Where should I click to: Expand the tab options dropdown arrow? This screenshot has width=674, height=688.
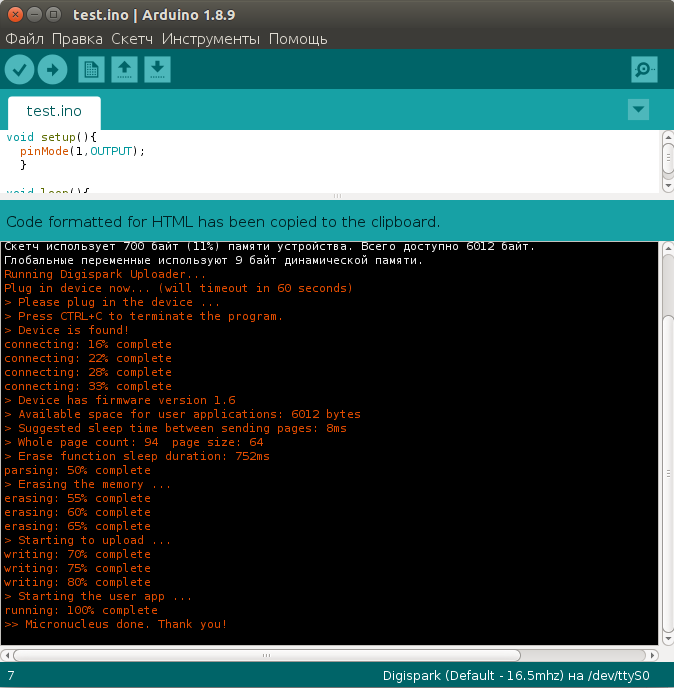pos(638,110)
